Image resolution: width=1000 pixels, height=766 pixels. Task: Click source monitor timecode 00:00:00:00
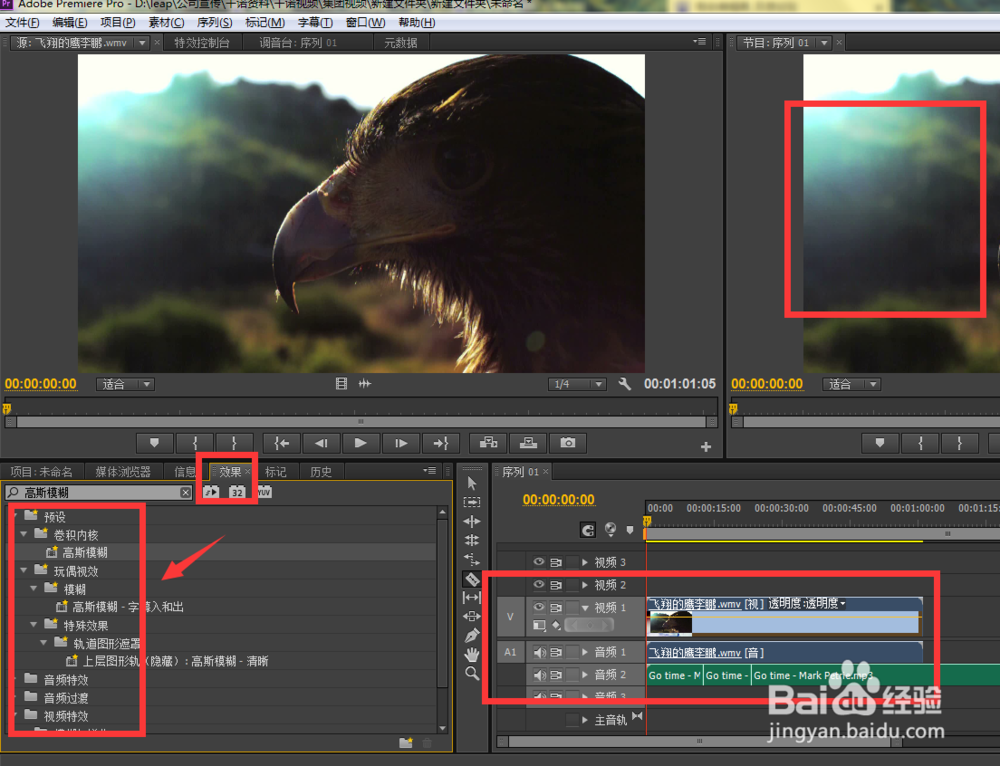point(41,384)
